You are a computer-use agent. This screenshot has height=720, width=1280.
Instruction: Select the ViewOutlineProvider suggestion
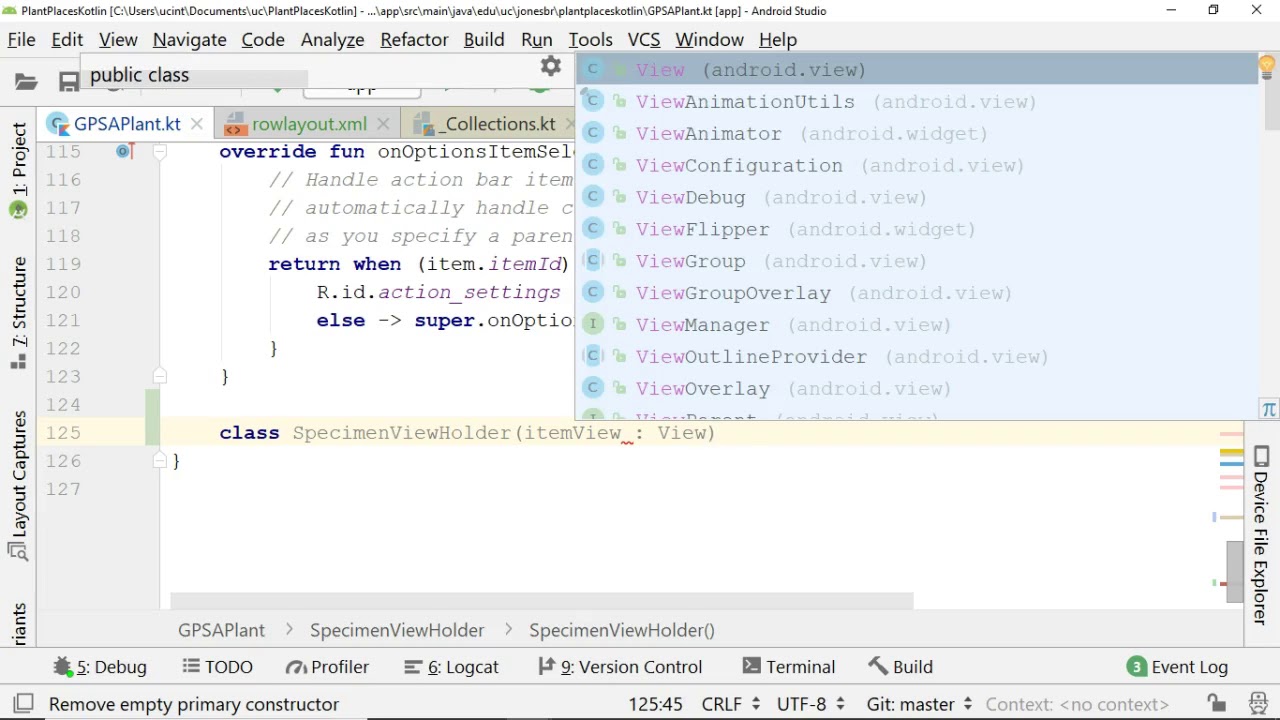(x=917, y=357)
